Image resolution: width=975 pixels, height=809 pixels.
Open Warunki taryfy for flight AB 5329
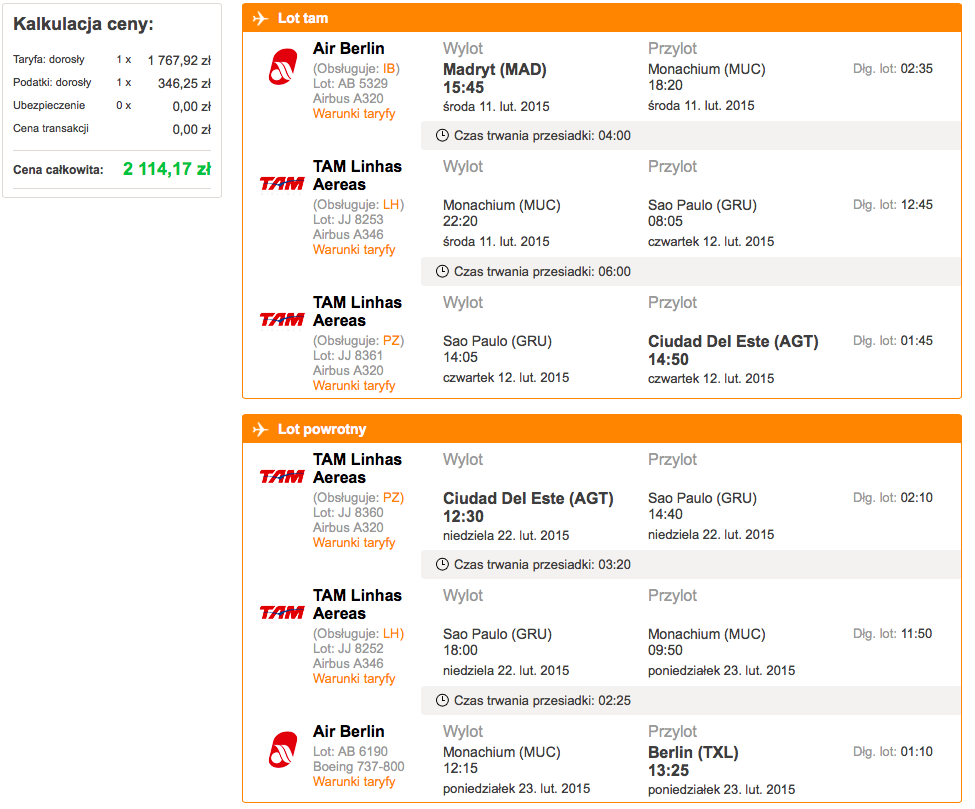(x=354, y=114)
